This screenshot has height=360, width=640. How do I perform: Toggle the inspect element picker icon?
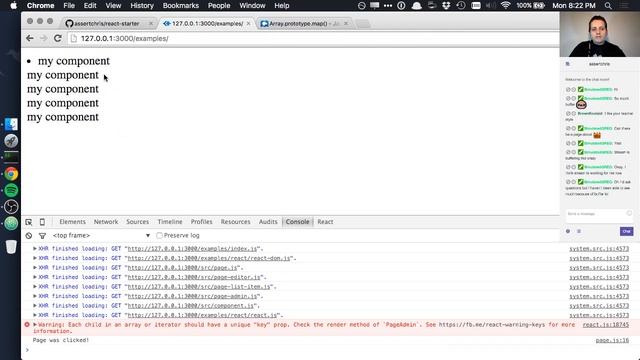coord(29,222)
